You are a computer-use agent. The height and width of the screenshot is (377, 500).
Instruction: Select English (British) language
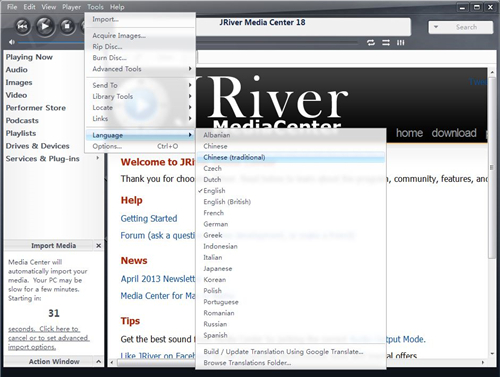tap(291, 202)
